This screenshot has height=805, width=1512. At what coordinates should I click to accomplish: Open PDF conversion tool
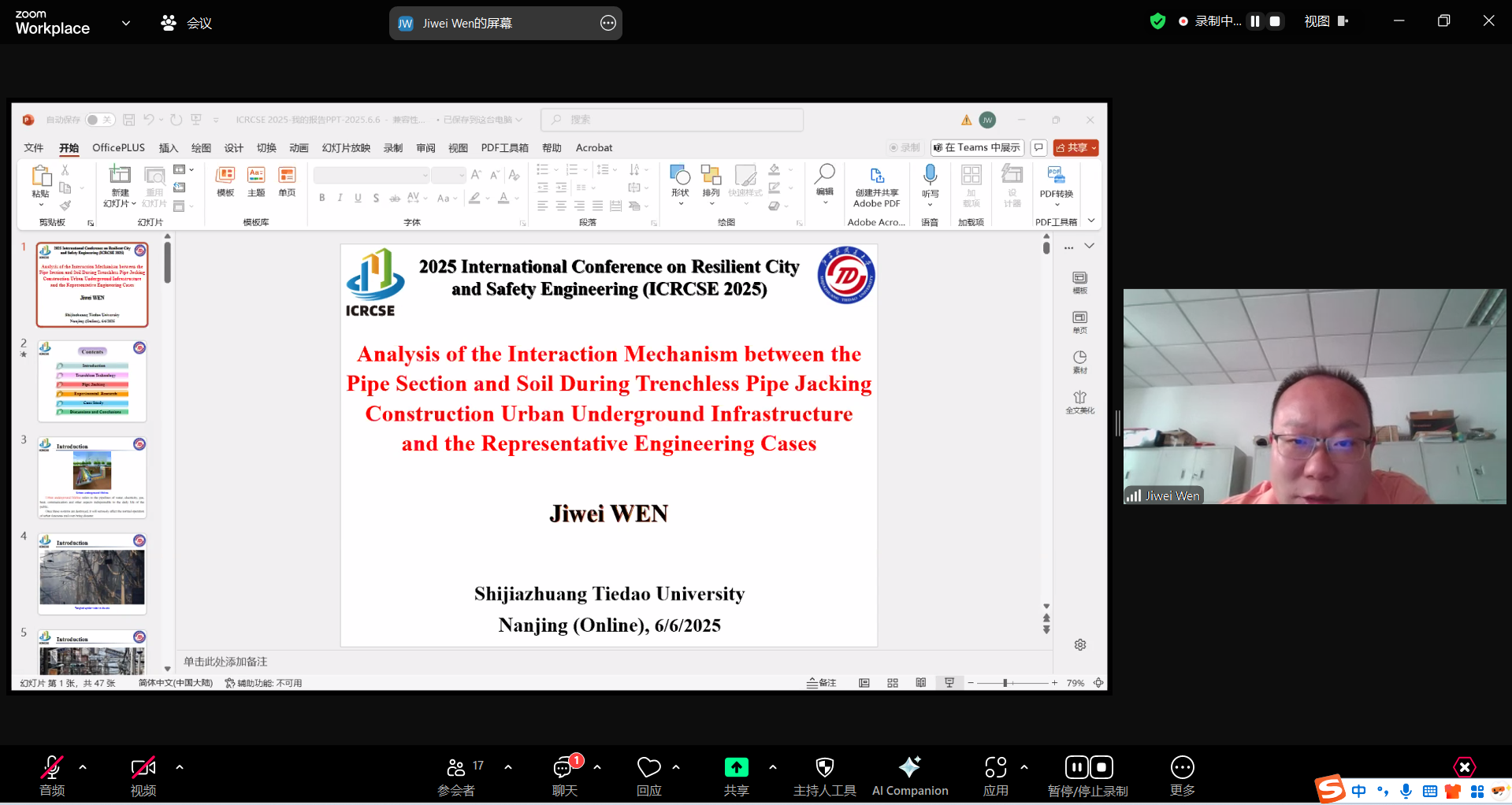pos(1057,186)
